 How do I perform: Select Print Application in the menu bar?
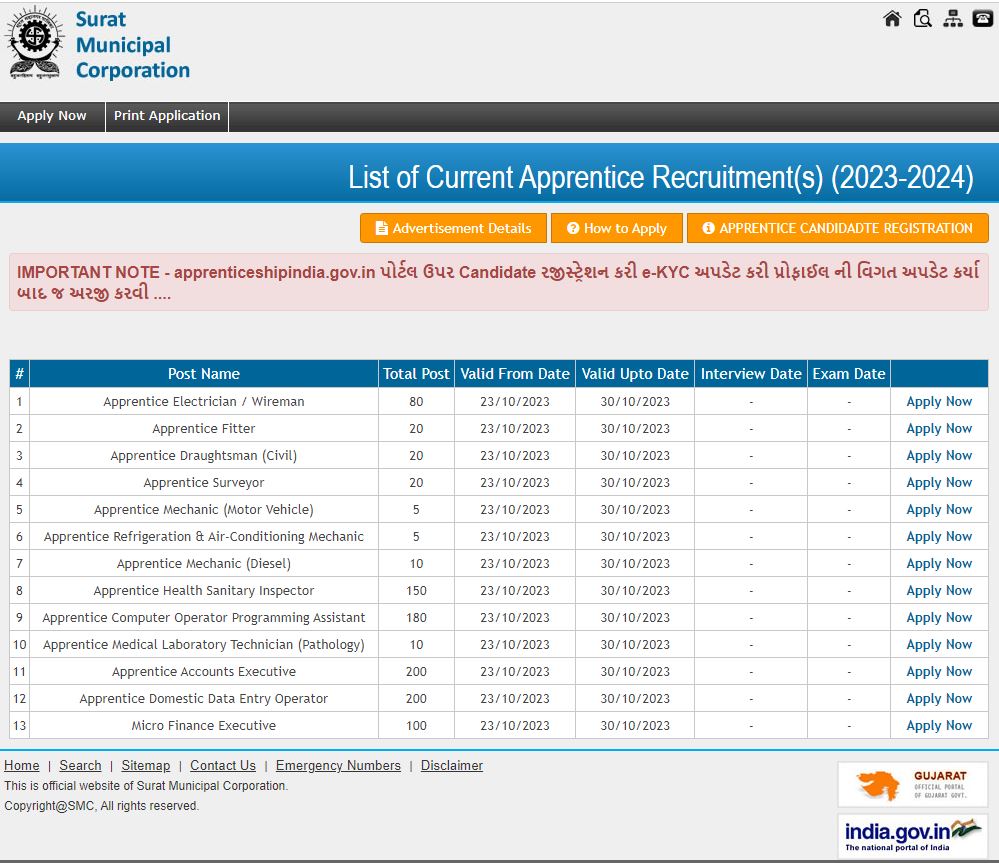point(167,116)
